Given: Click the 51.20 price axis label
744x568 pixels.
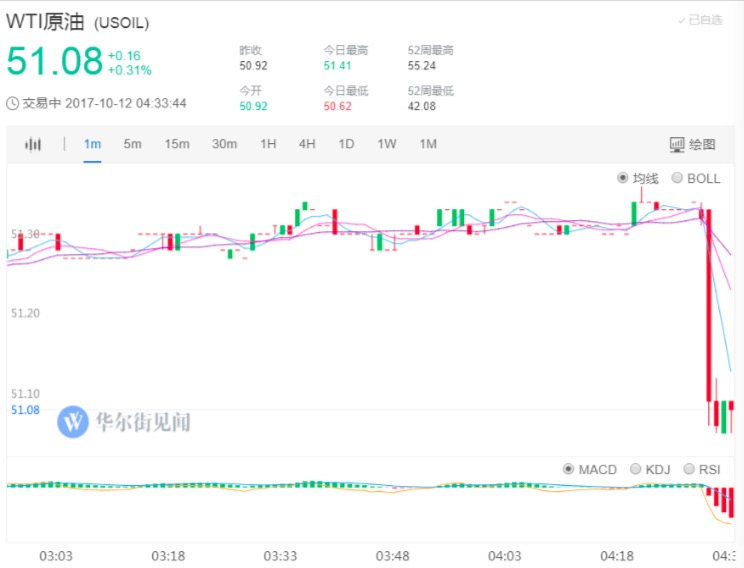Looking at the screenshot, I should click(25, 313).
